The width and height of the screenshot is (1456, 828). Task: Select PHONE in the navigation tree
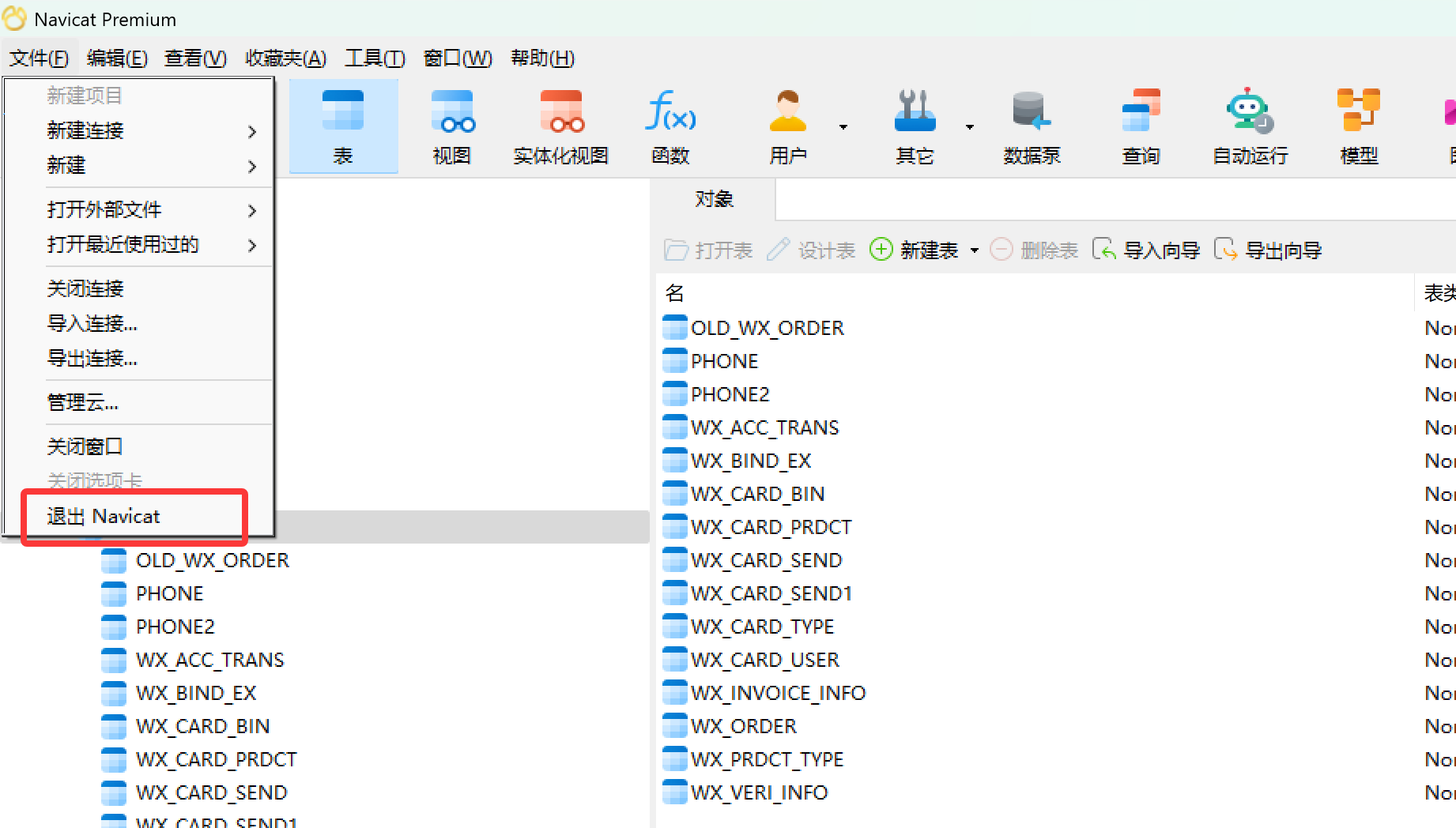click(x=153, y=593)
